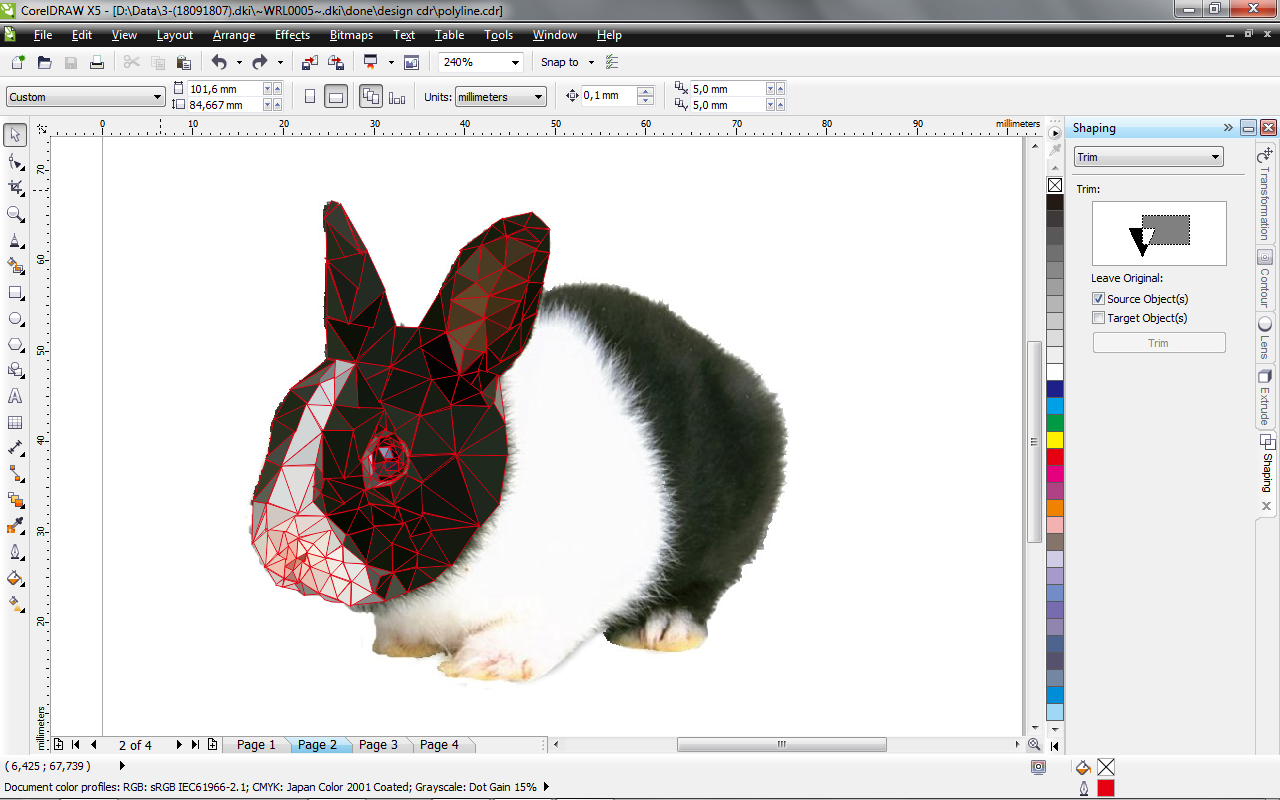The height and width of the screenshot is (800, 1280).
Task: Toggle landscape page orientation
Action: 335,95
